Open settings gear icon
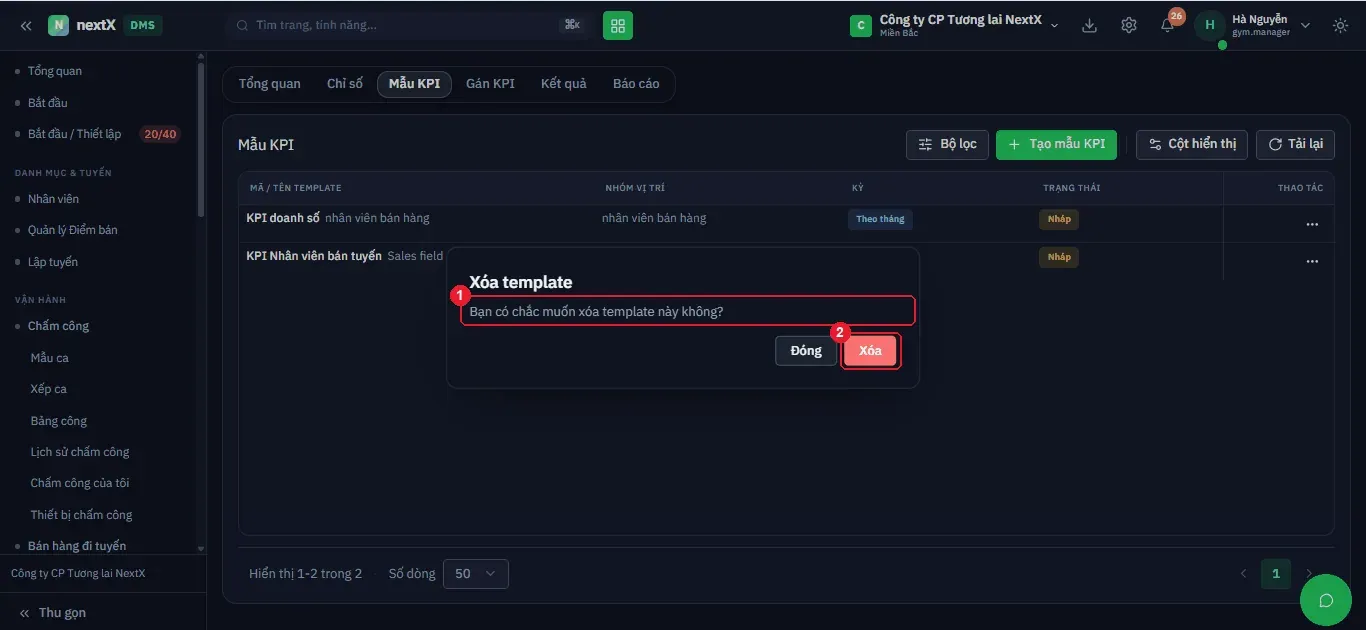The image size is (1366, 630). (1129, 25)
